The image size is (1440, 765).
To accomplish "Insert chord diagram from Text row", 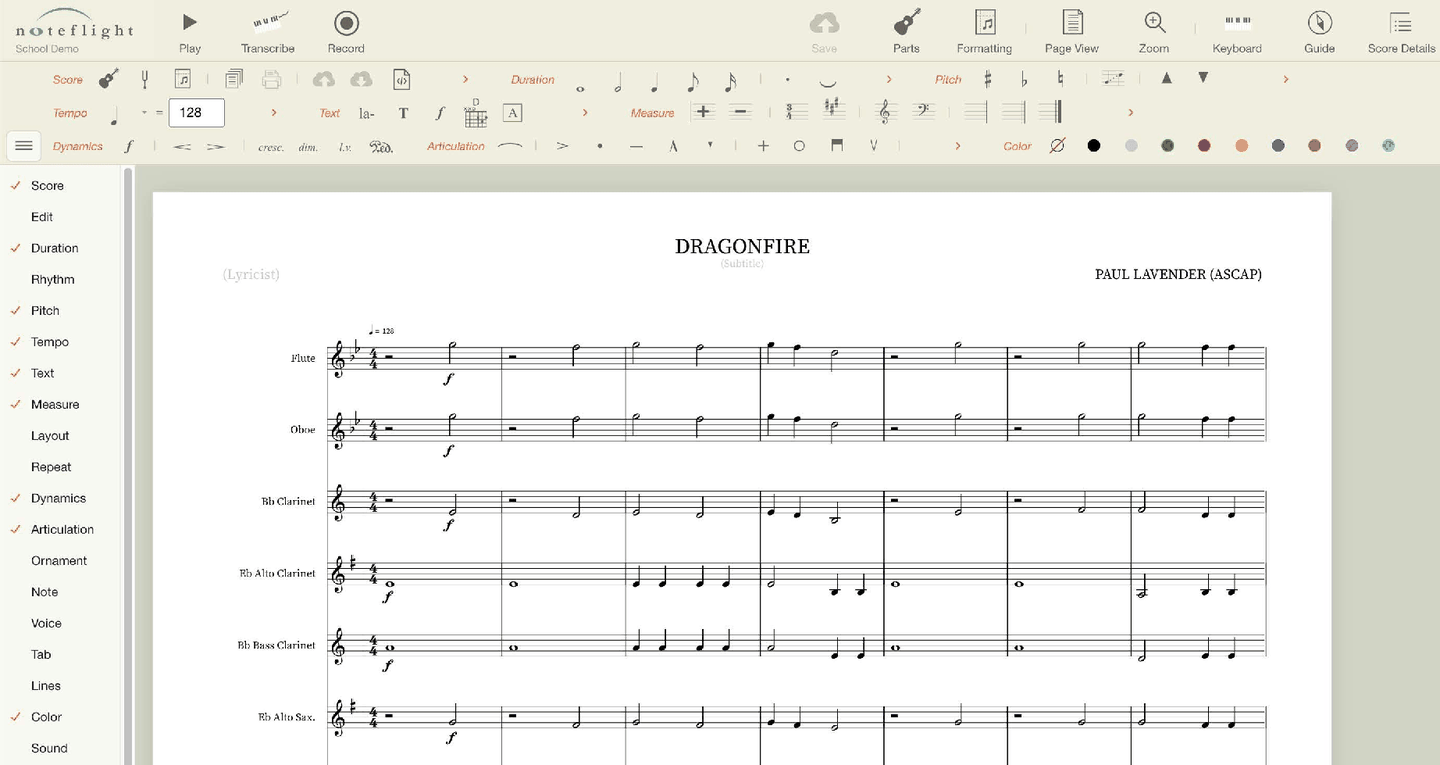I will point(476,113).
